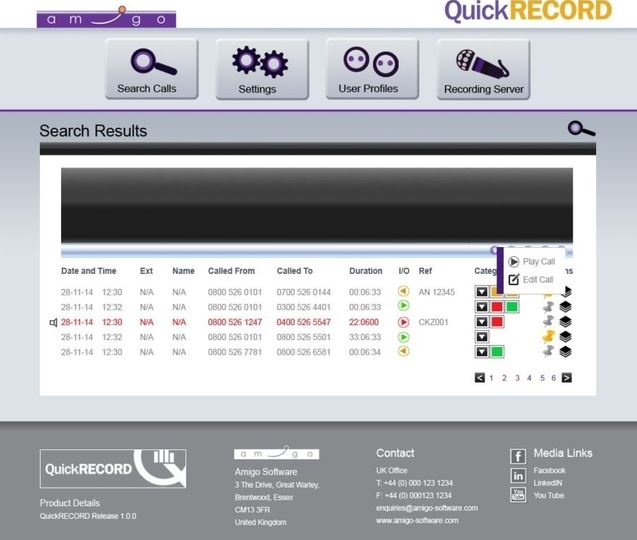
Task: Jump to results page 2
Action: coord(504,378)
